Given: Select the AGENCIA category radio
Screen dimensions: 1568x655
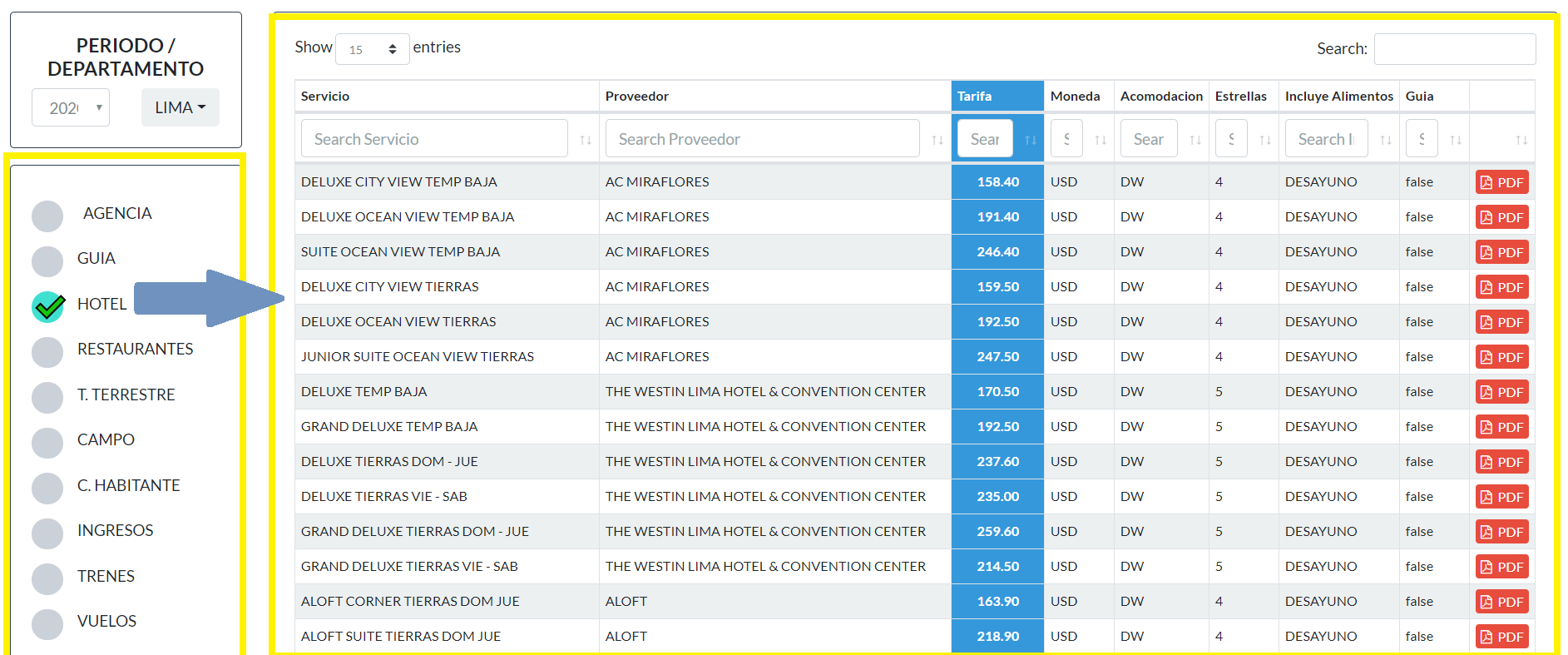Looking at the screenshot, I should pyautogui.click(x=47, y=216).
